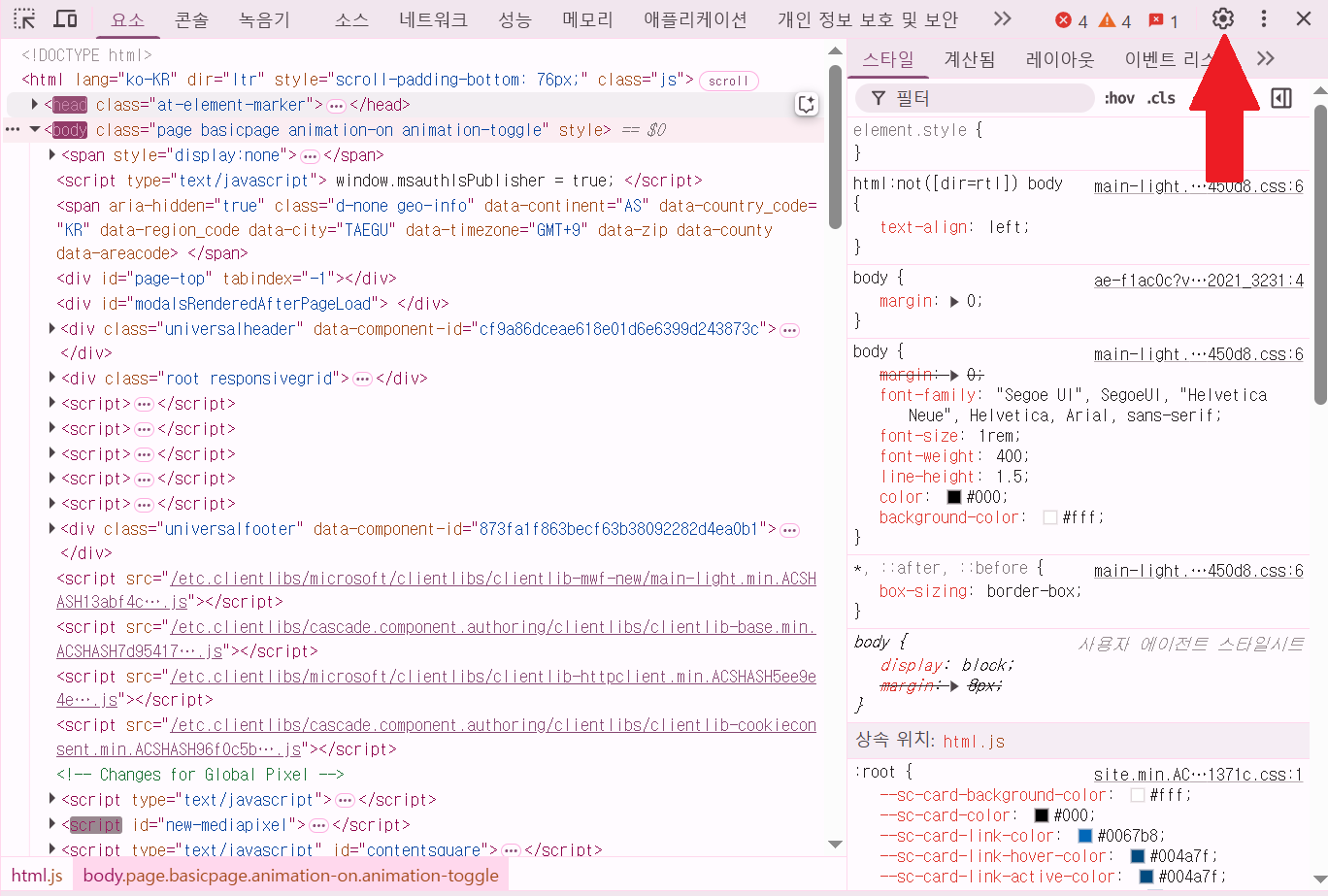The width and height of the screenshot is (1328, 896).
Task: Click the orange warnings count badge
Action: (1114, 20)
